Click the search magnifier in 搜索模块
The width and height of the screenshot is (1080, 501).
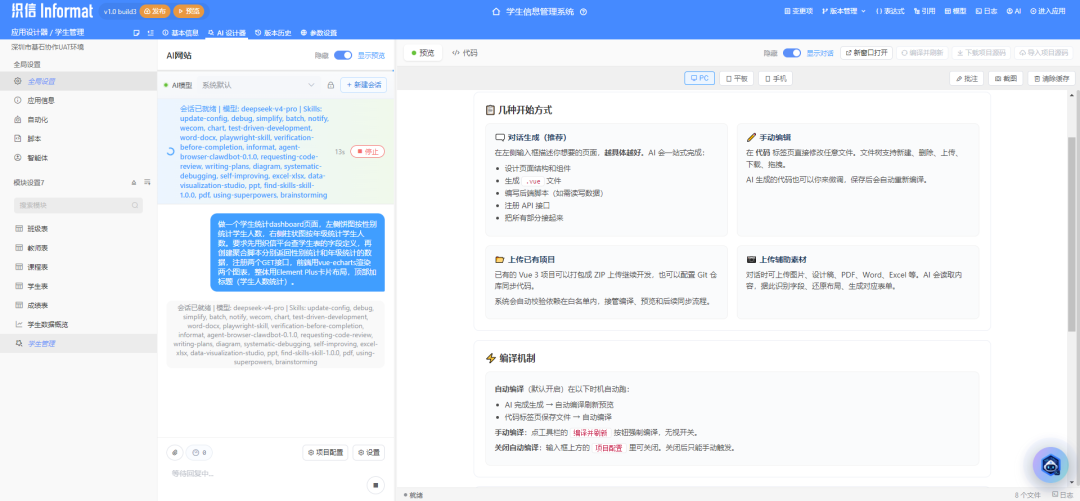click(x=135, y=205)
